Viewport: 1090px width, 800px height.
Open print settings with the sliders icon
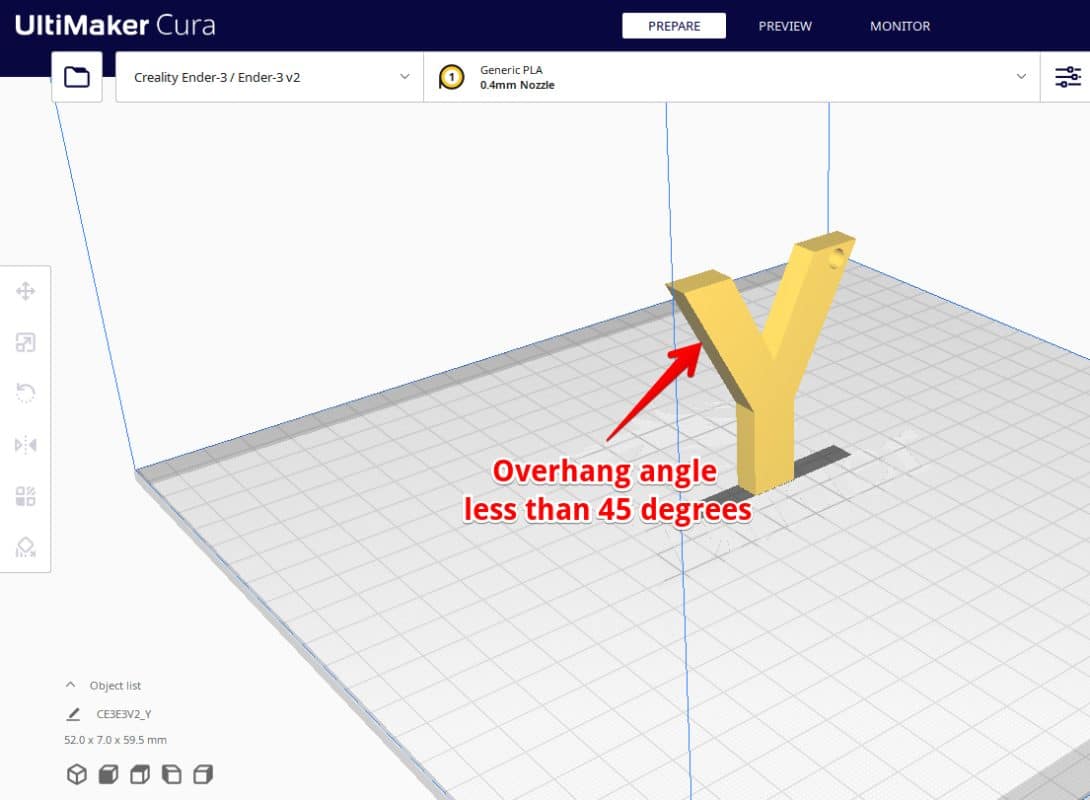(x=1068, y=76)
